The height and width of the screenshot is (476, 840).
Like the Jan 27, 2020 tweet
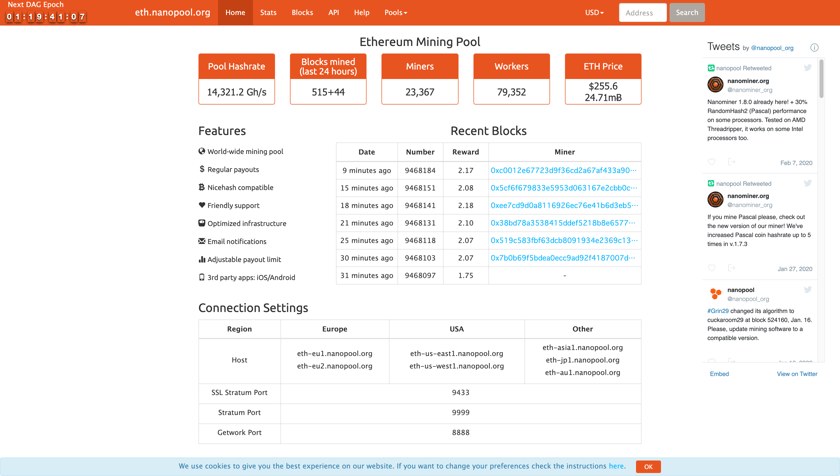[711, 268]
